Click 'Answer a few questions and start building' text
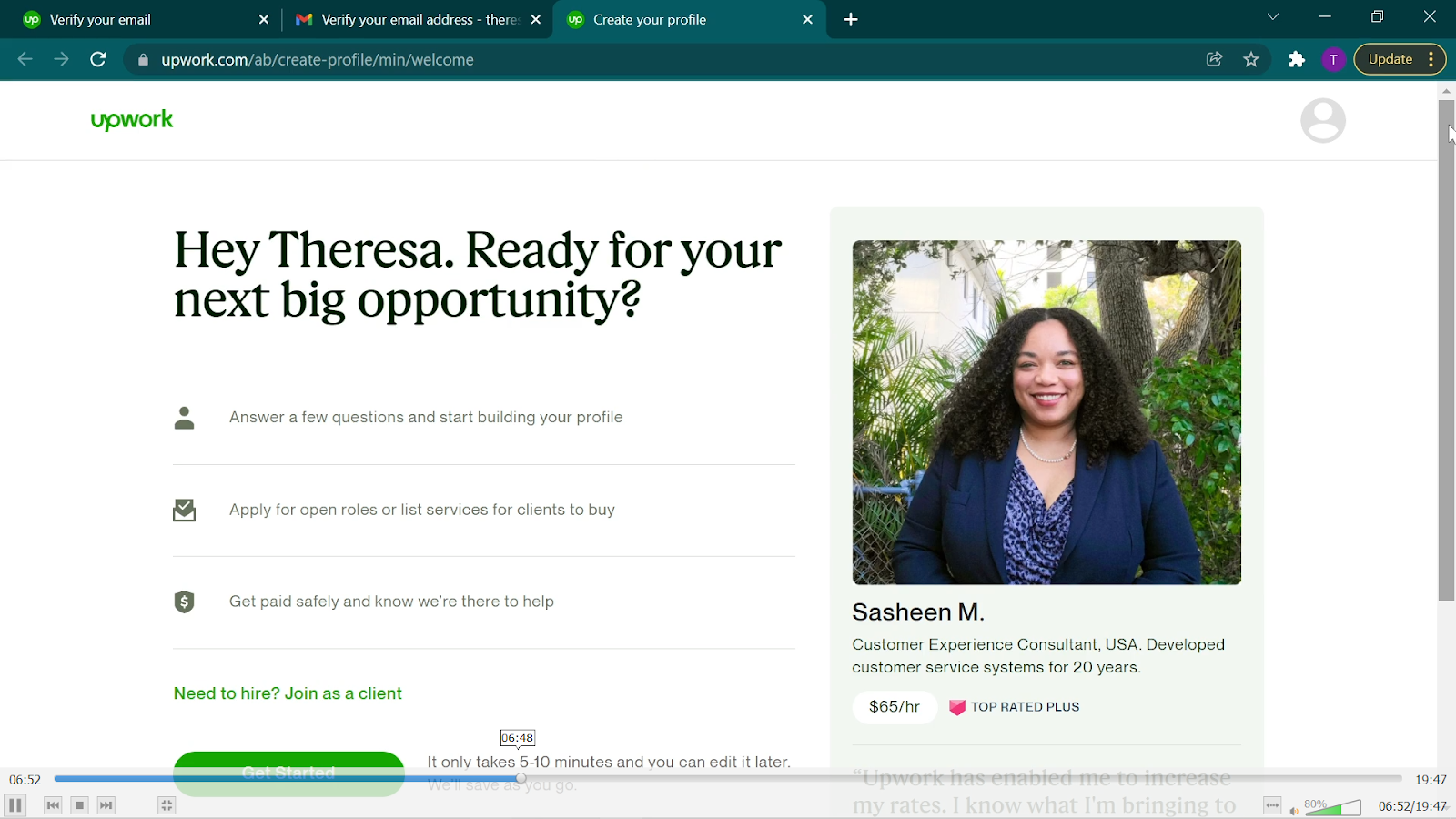The height and width of the screenshot is (819, 1456). pyautogui.click(x=426, y=418)
